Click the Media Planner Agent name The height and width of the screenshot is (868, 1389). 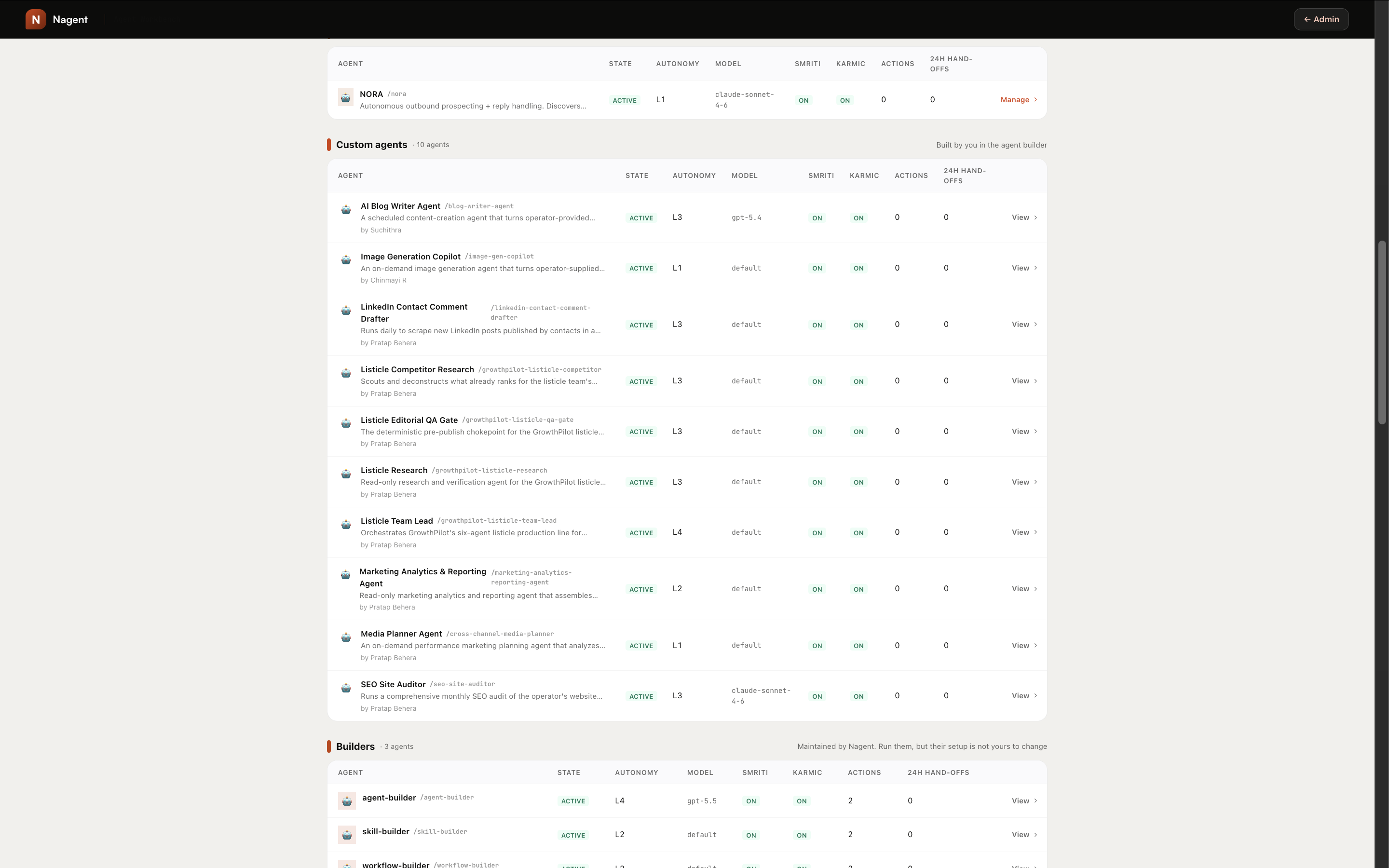[x=401, y=634]
